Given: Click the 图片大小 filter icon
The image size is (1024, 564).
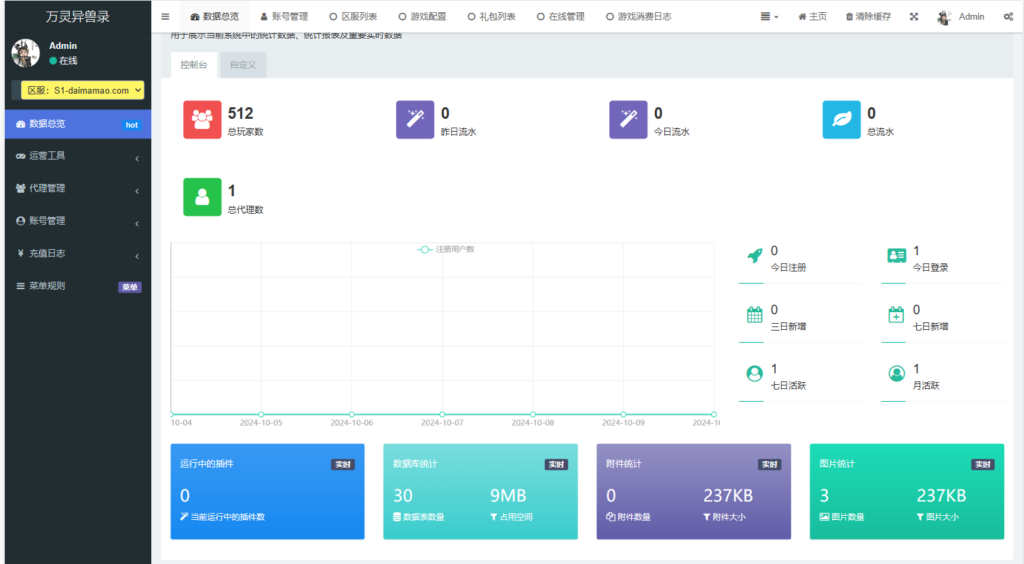Looking at the screenshot, I should click(x=920, y=517).
